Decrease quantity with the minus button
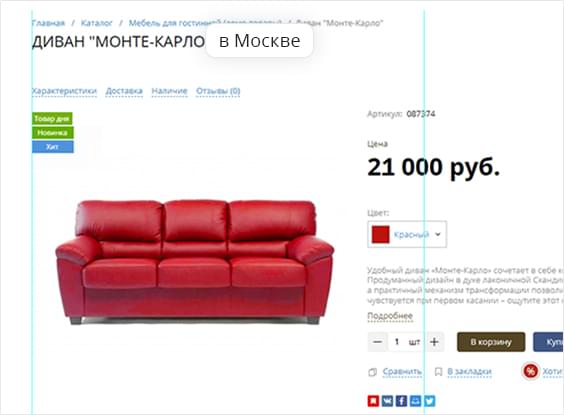Screen dimensions: 564x415 click(377, 342)
